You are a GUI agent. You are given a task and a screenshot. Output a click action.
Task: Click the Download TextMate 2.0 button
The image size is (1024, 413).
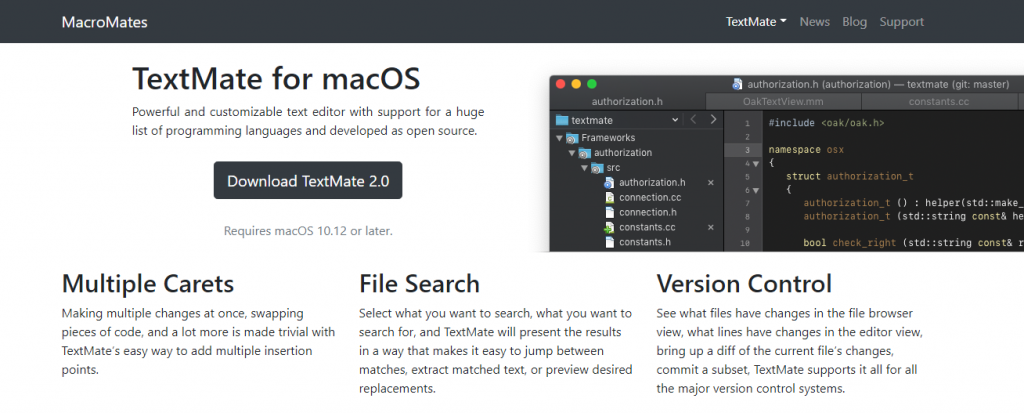307,181
